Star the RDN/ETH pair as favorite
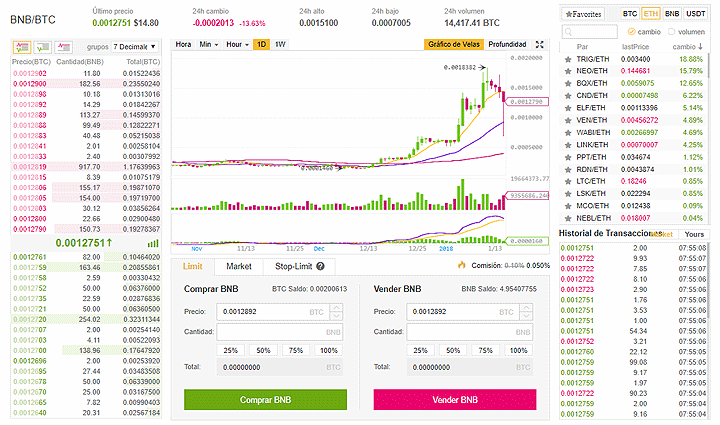Viewport: 720px width, 425px height. 568,169
